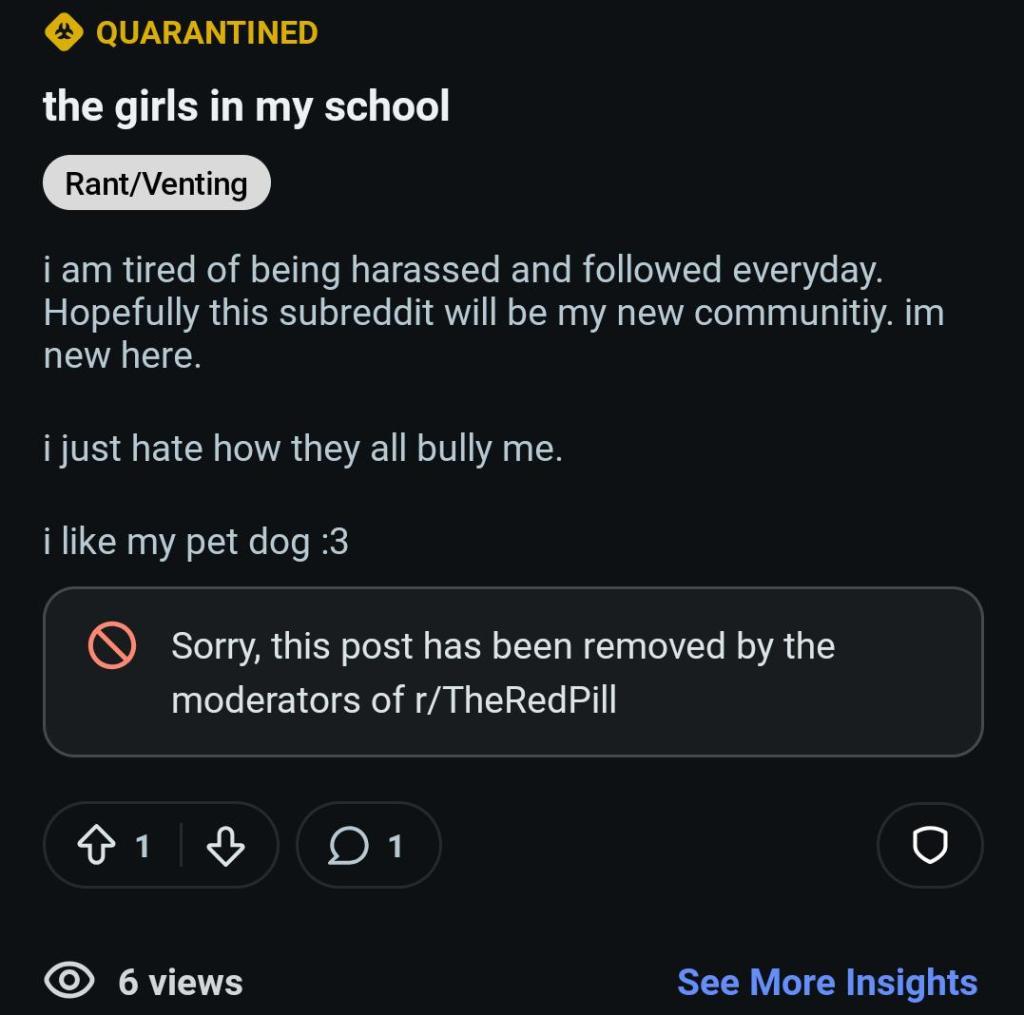The height and width of the screenshot is (1015, 1024).
Task: Click the yellow quarantine warning icon
Action: 62,32
